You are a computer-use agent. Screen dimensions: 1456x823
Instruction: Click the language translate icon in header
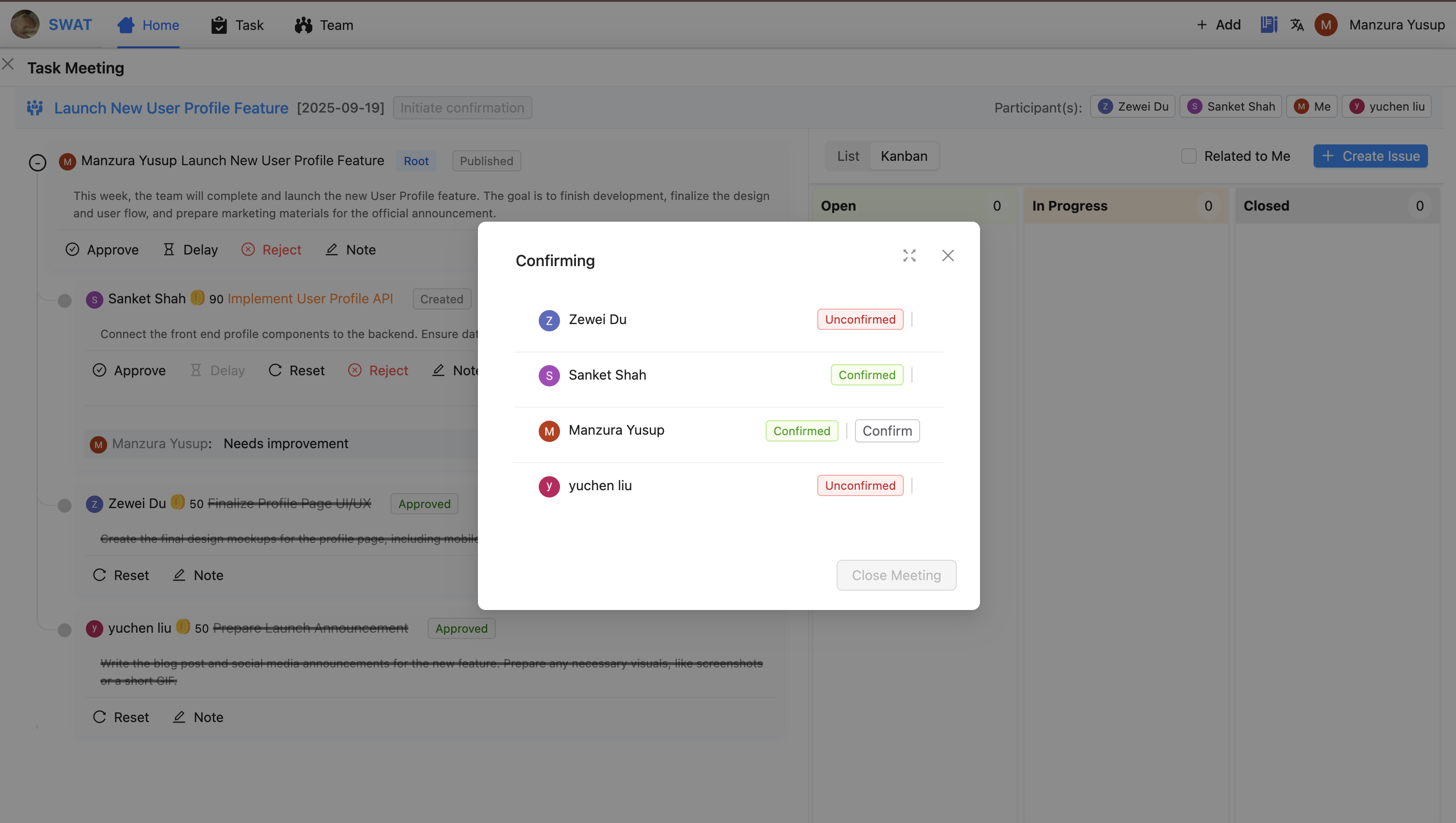[1297, 25]
